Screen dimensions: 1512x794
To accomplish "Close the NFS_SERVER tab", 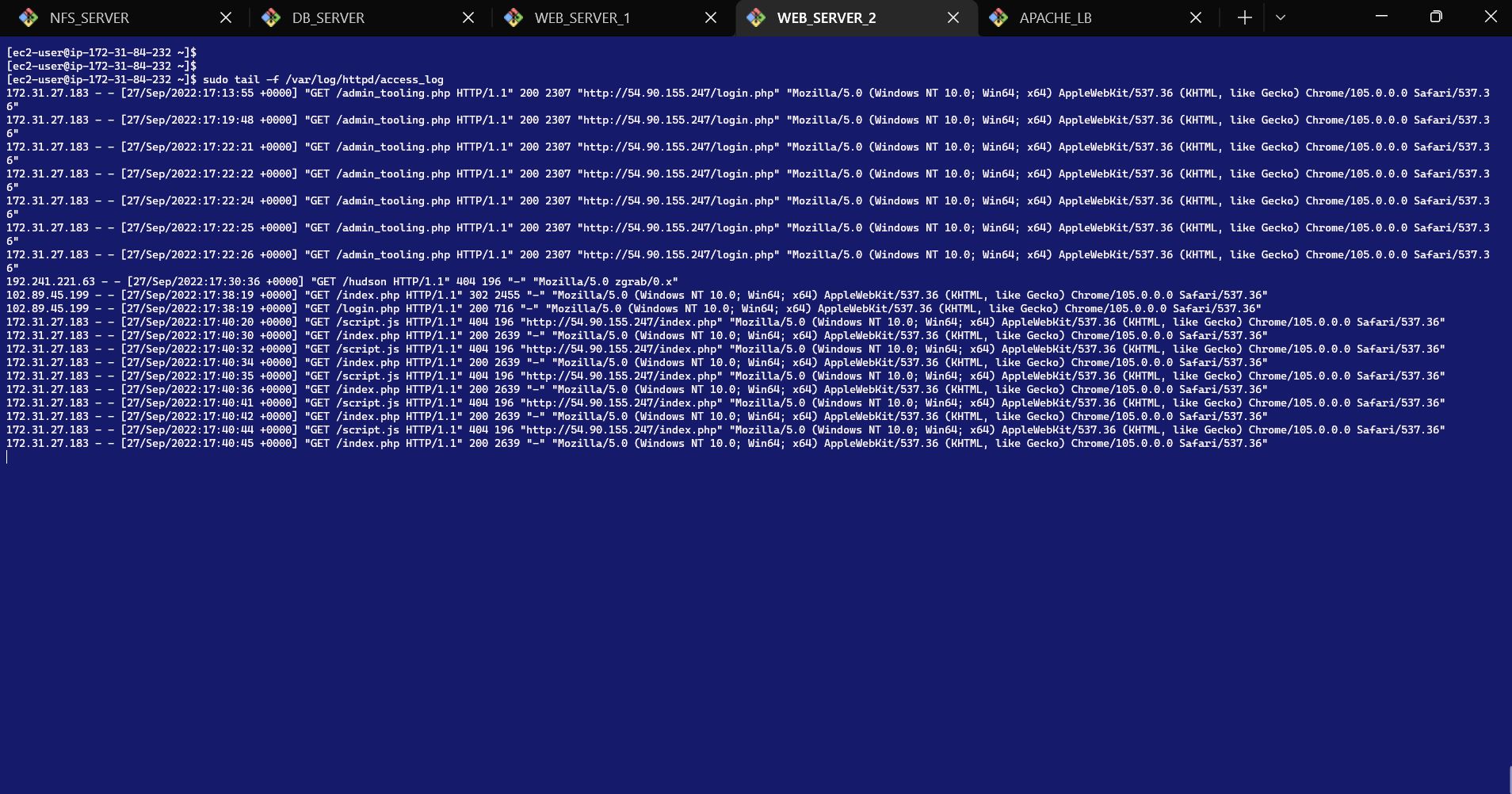I will point(226,17).
